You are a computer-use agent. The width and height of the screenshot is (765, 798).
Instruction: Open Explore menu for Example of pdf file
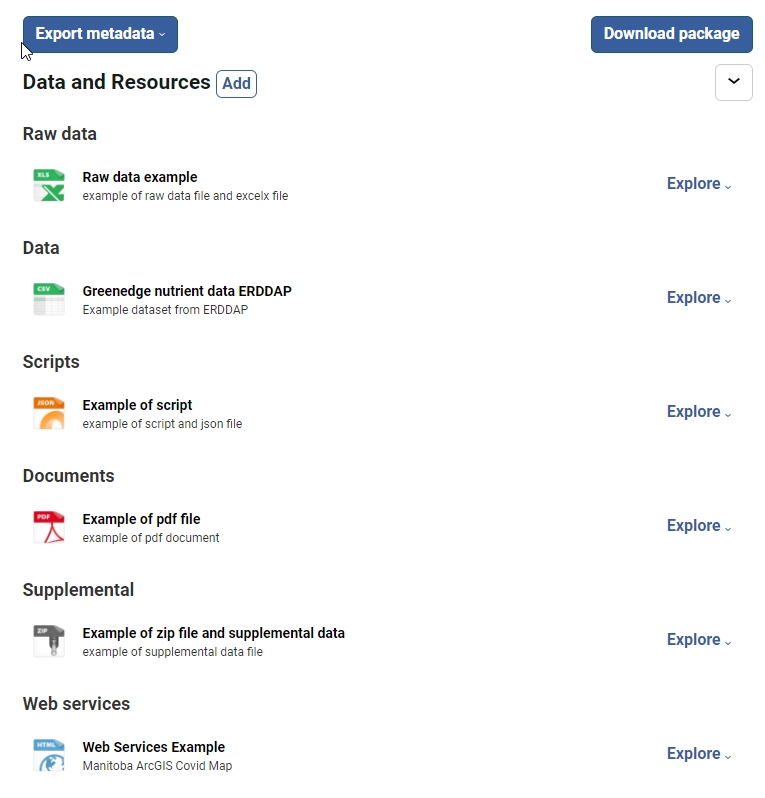point(699,526)
